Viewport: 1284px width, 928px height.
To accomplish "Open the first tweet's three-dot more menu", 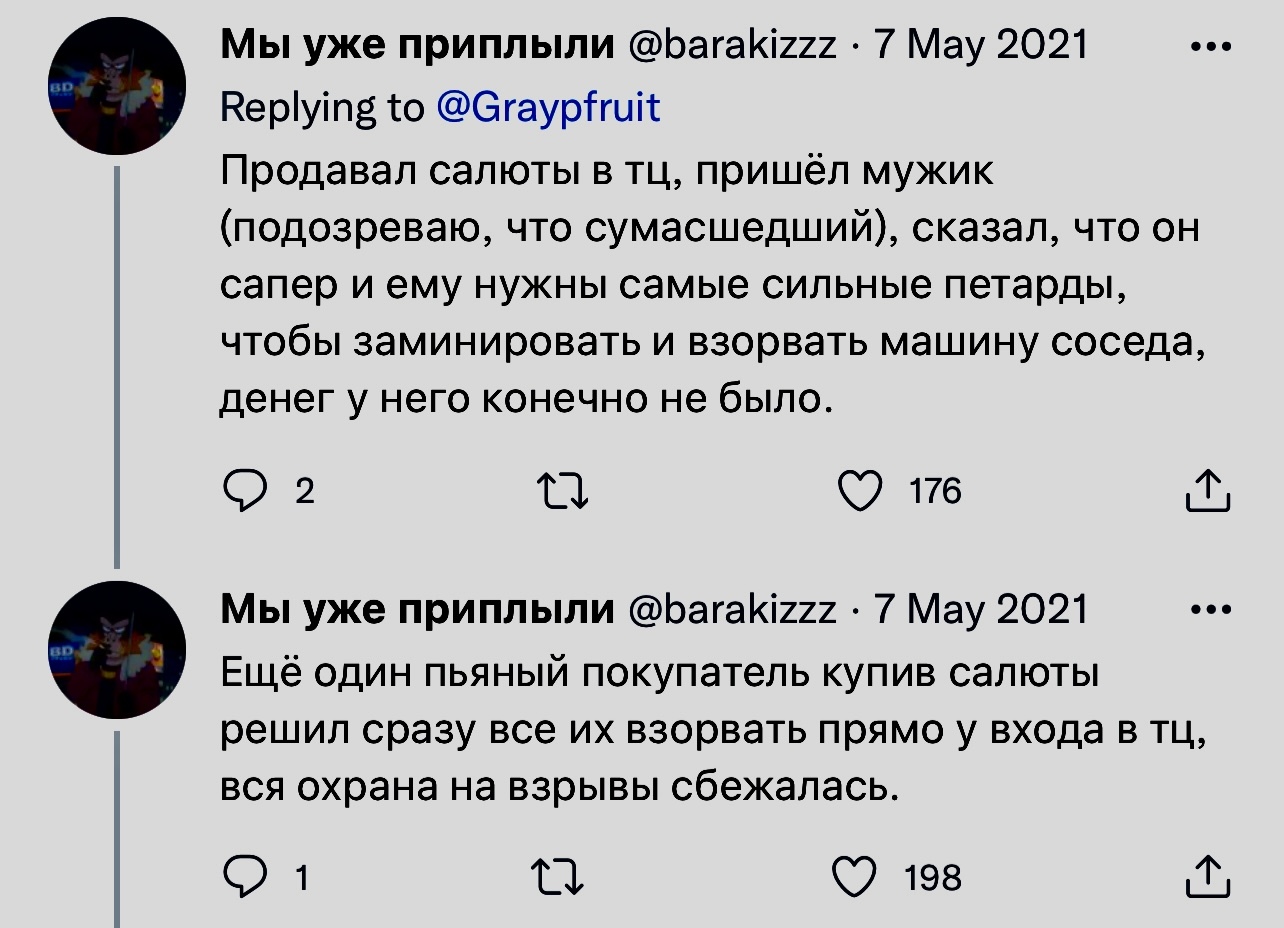I will (x=1212, y=48).
